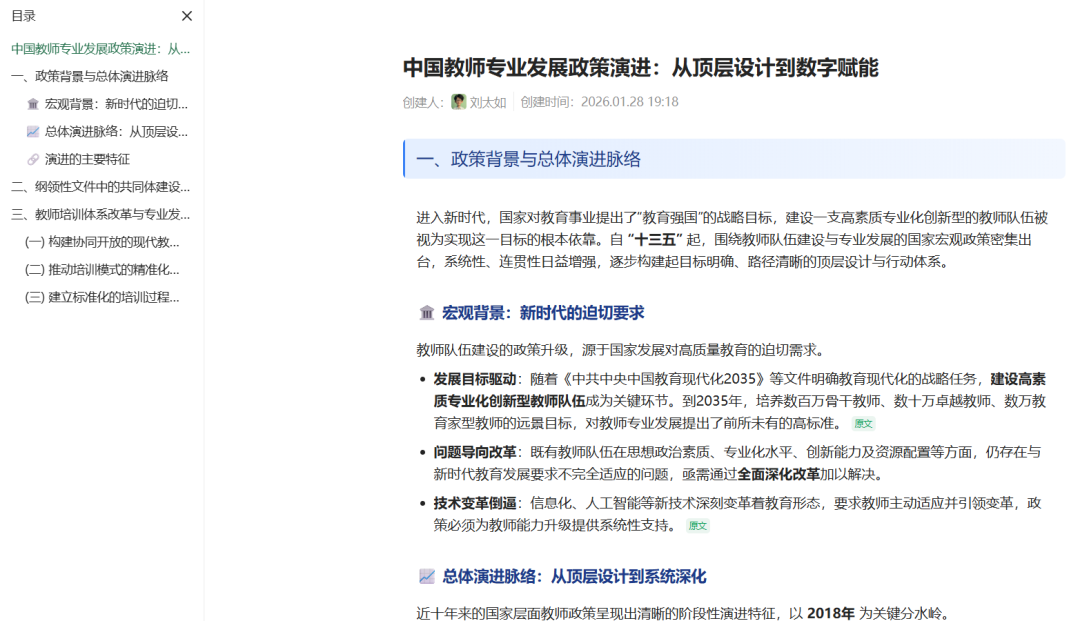Click 刘太如's avatar next to 创建人
1080x621 pixels.
pyautogui.click(x=459, y=101)
